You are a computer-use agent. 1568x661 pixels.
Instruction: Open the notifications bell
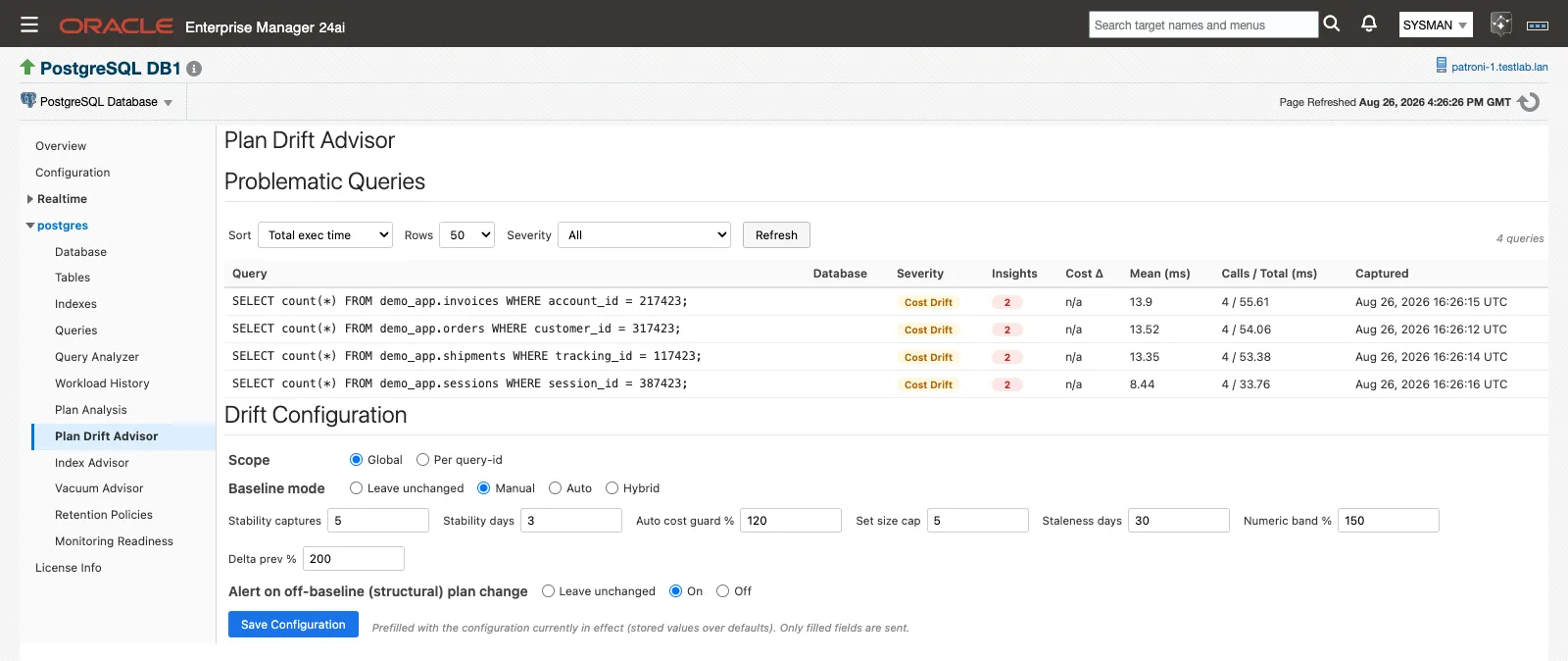(x=1369, y=24)
